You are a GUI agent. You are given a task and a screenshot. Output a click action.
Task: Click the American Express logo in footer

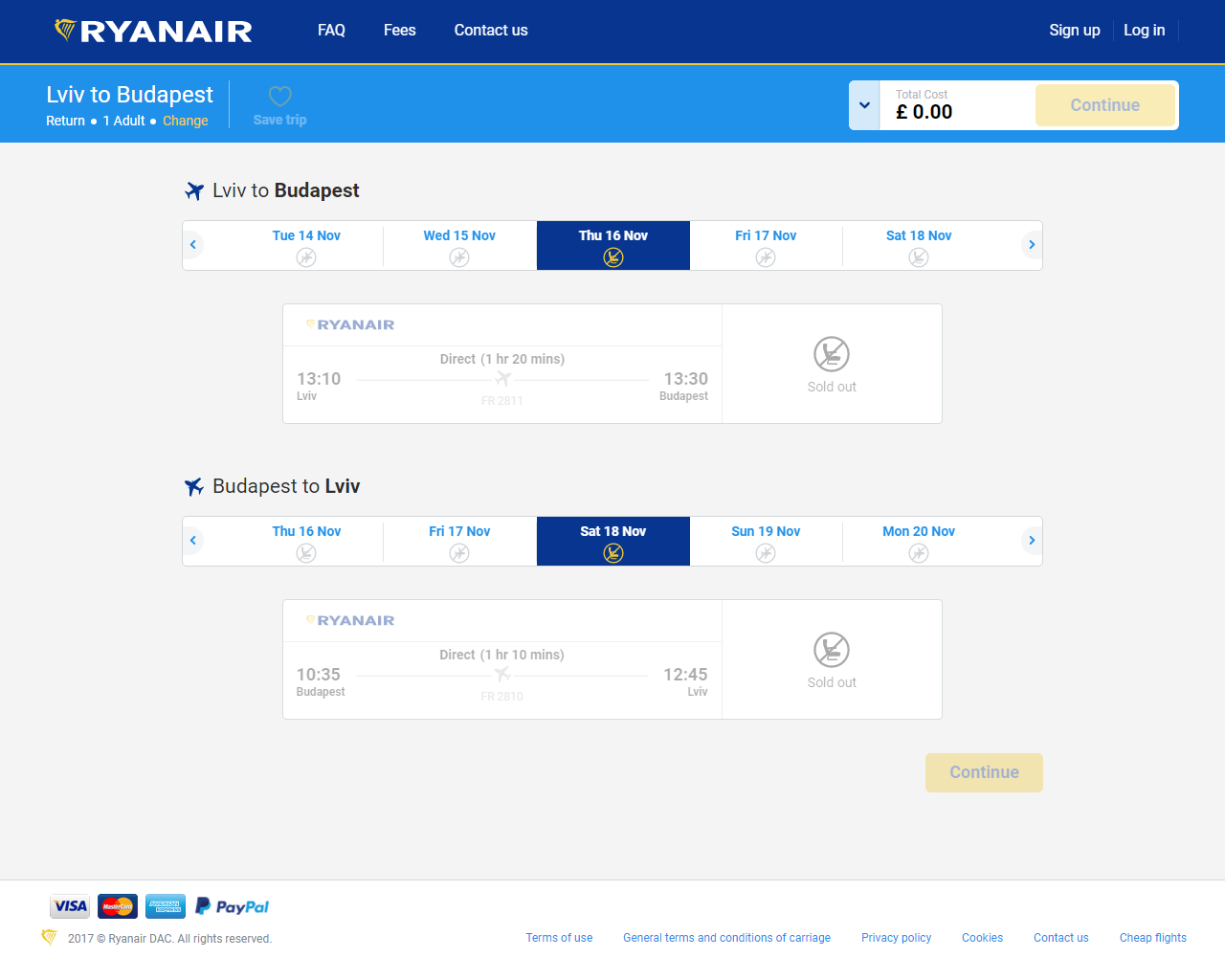[166, 906]
